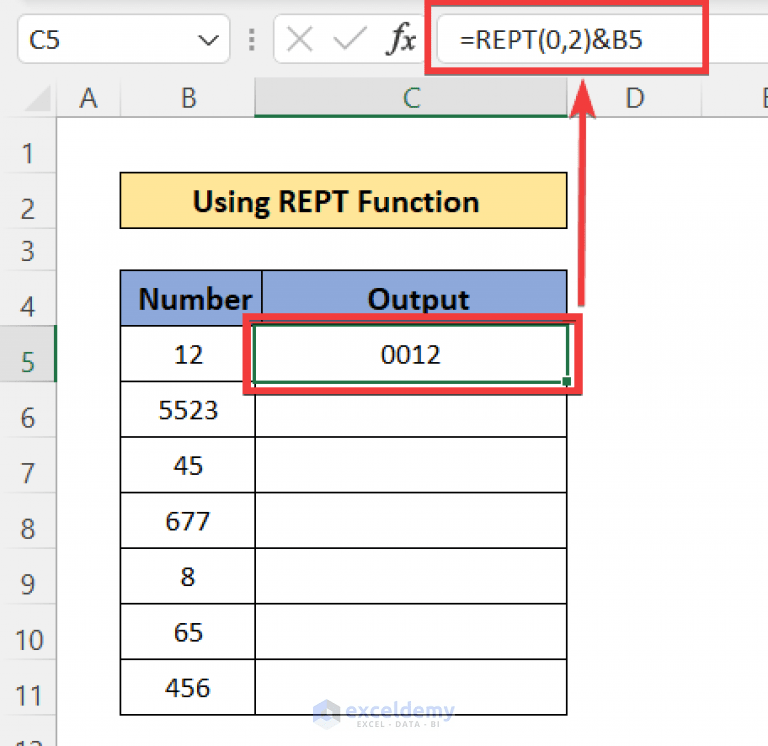Select the cell containing 12
Viewport: 768px width, 746px height.
pos(188,354)
